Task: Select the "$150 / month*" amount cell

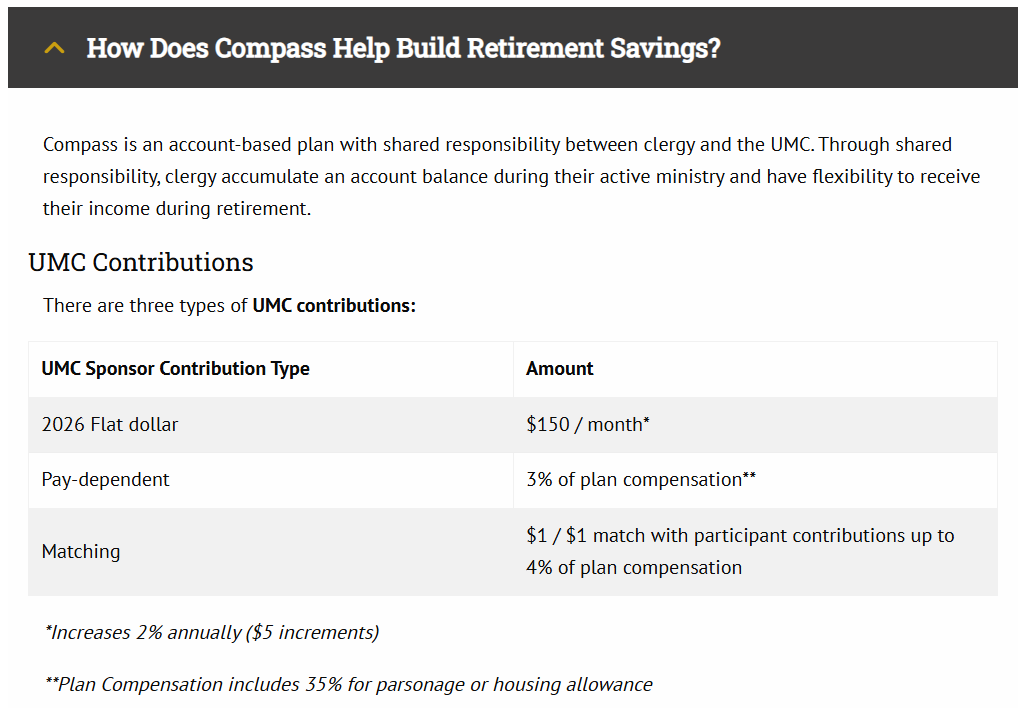Action: [587, 424]
